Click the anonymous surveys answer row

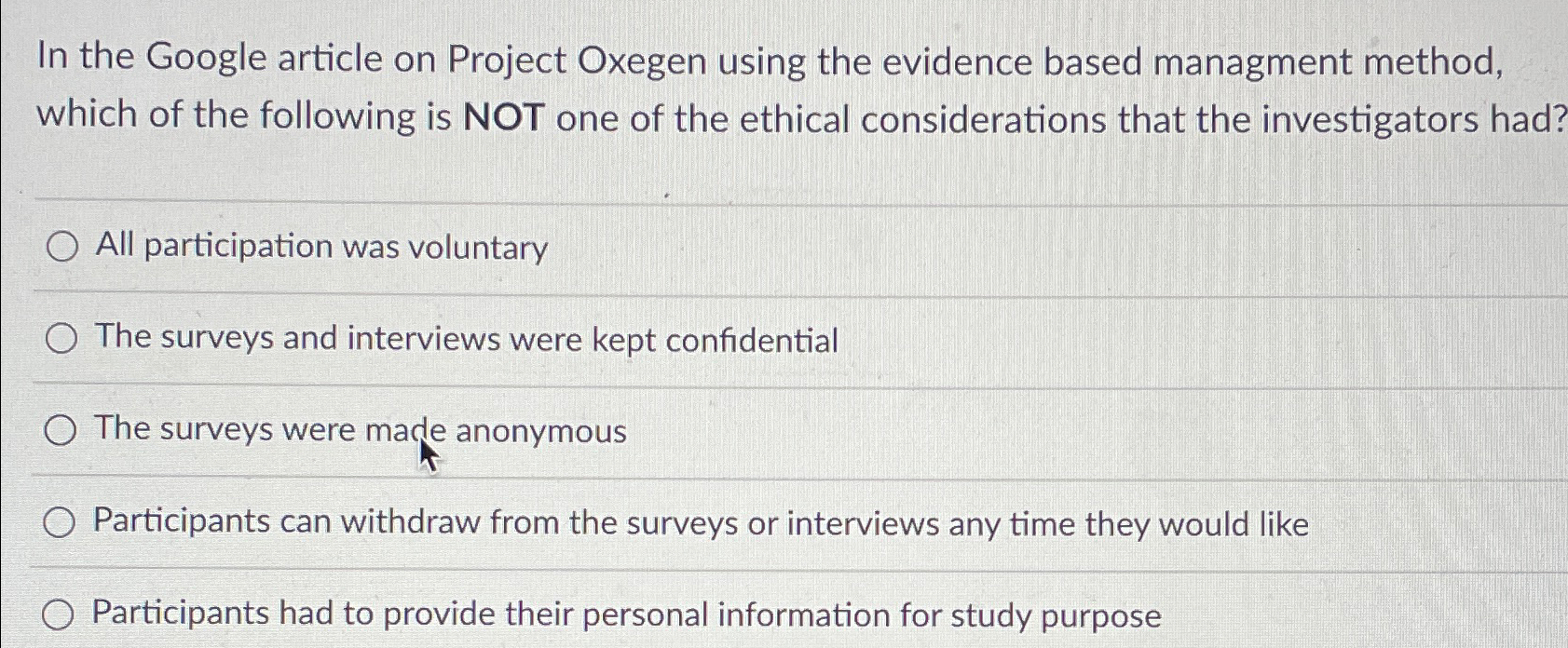tap(357, 430)
